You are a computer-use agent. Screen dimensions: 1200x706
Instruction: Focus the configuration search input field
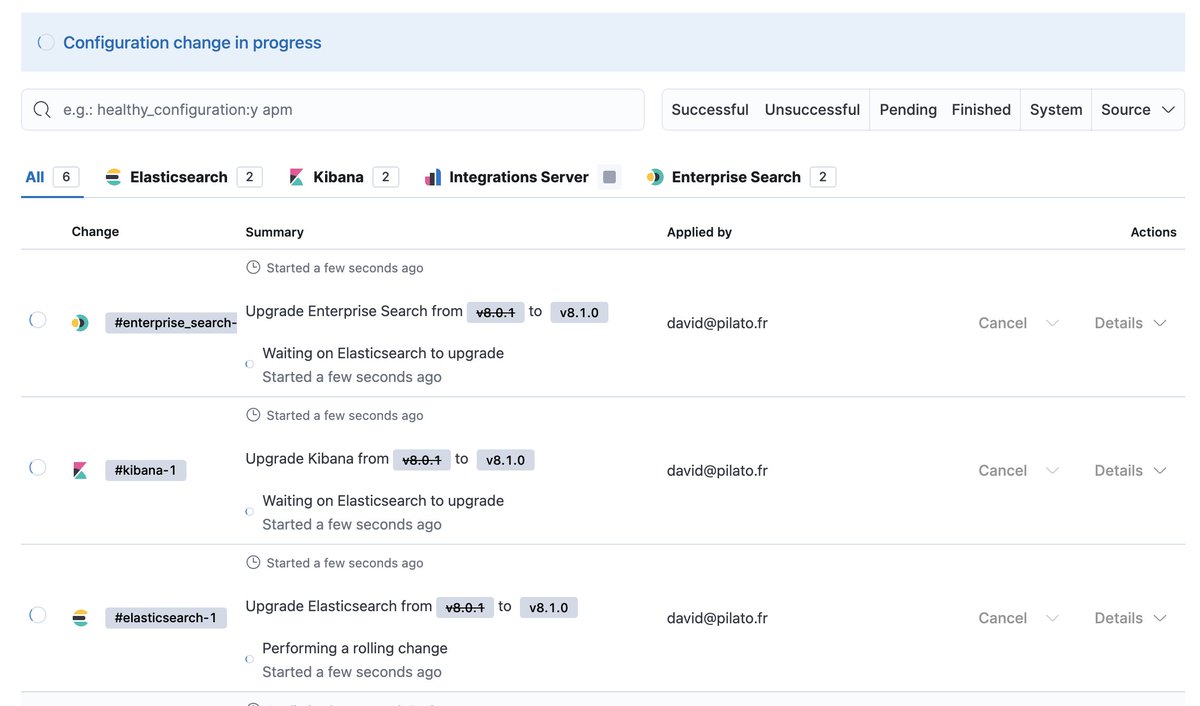click(333, 110)
